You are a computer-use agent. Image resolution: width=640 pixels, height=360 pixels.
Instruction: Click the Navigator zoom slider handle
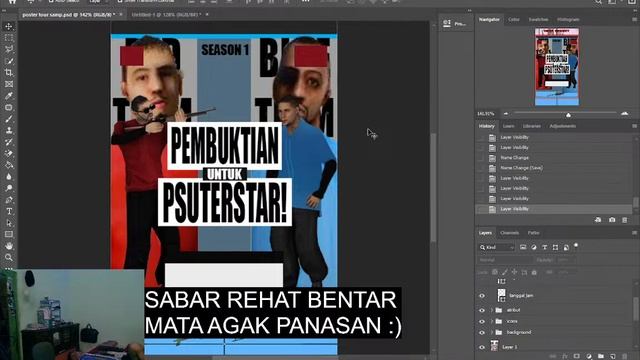click(x=568, y=115)
